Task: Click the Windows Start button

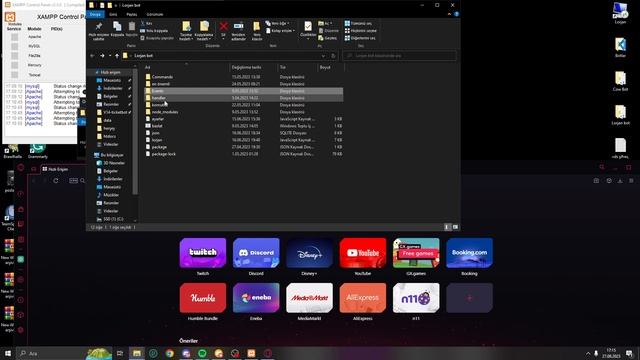Action: pyautogui.click(x=8, y=353)
